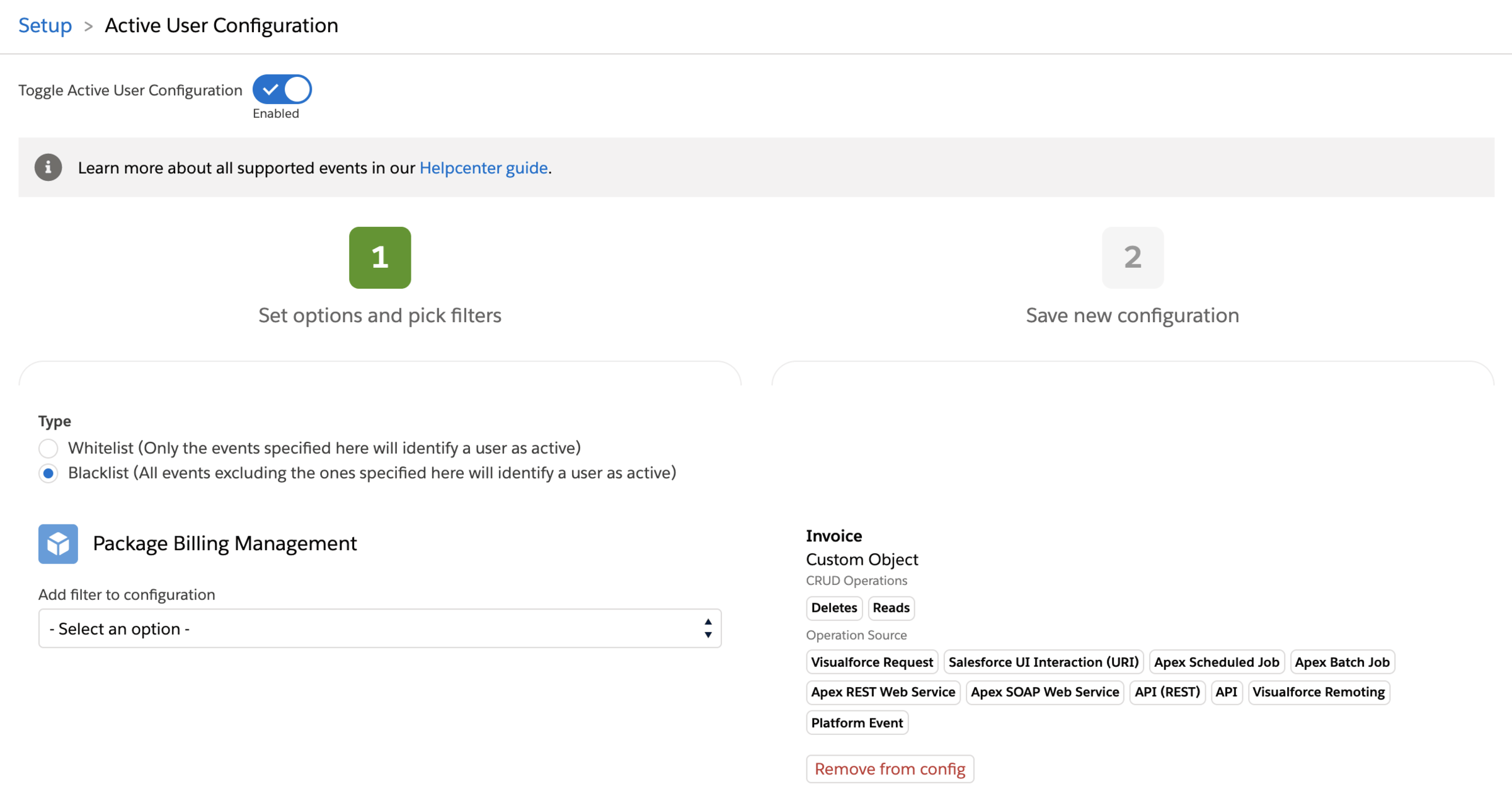1512x808 pixels.
Task: Click the dropdown arrows on the select box
Action: click(x=707, y=628)
